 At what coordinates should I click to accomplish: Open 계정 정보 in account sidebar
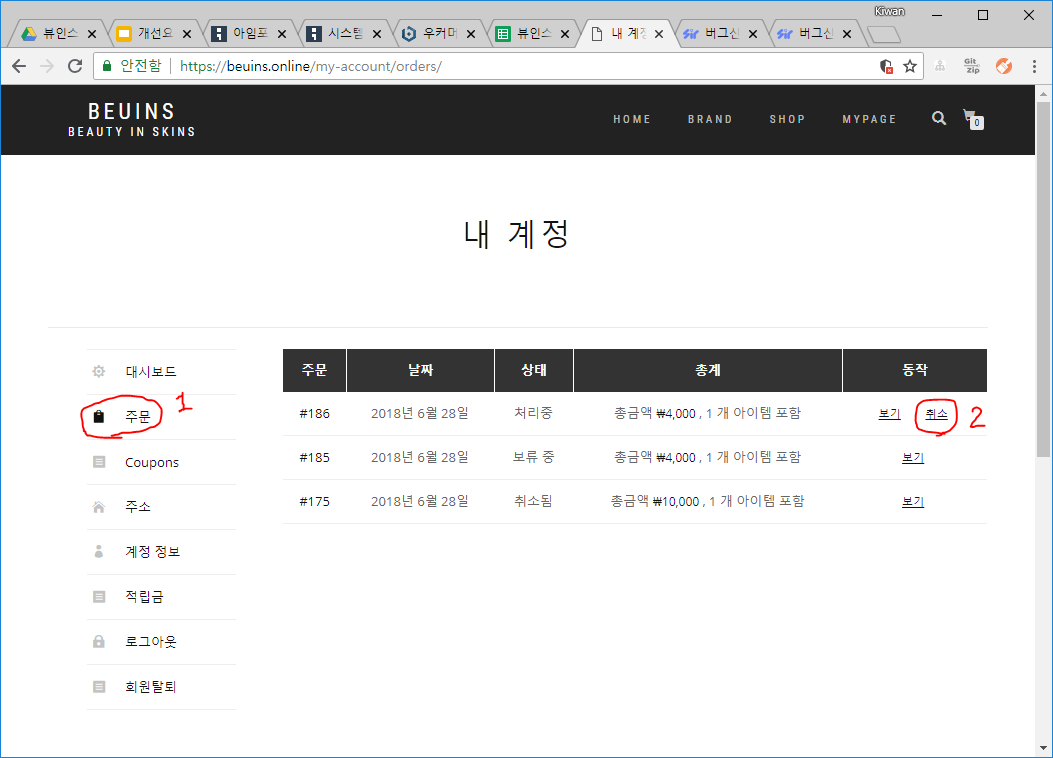(x=152, y=551)
